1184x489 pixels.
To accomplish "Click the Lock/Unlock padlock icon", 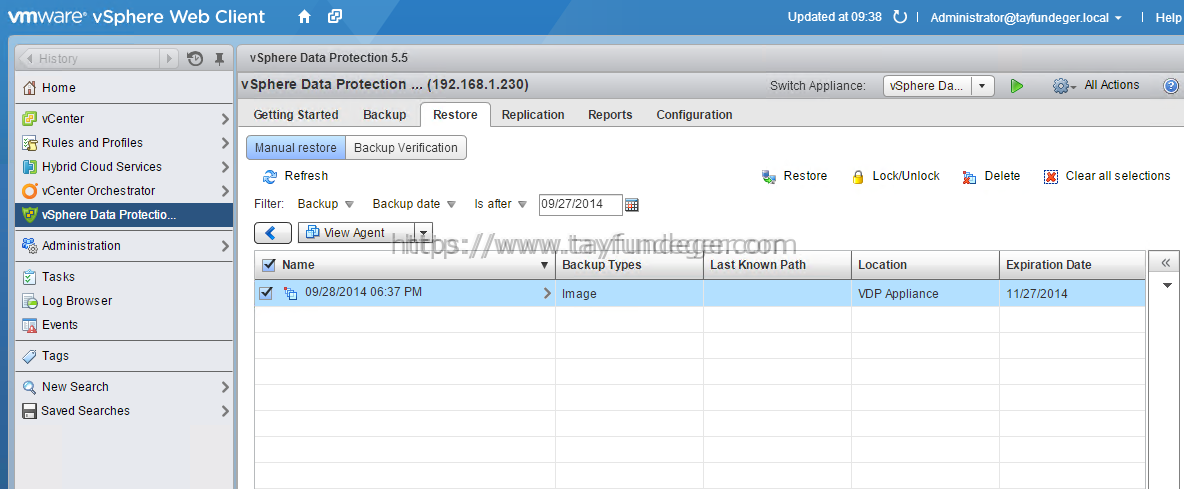I will 858,177.
